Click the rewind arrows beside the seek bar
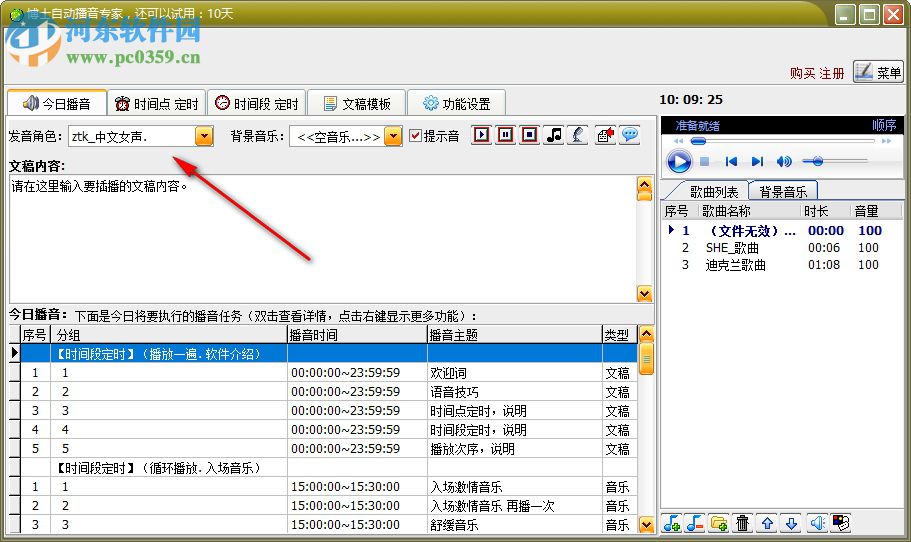The height and width of the screenshot is (542, 911). tap(678, 141)
